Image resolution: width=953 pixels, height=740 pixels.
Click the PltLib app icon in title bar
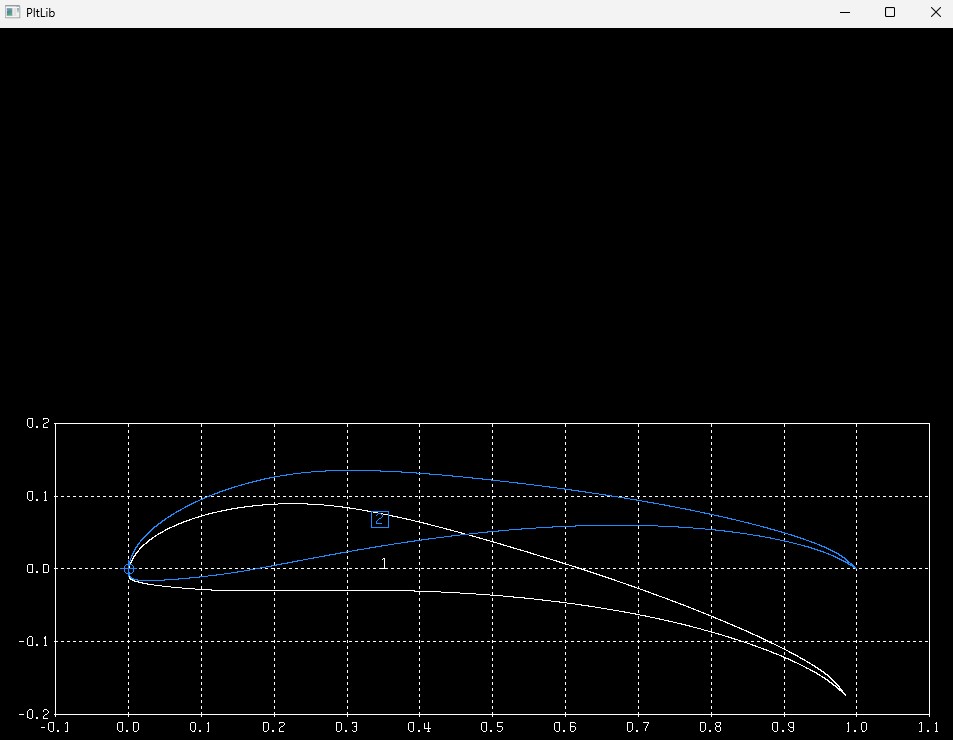tap(12, 12)
